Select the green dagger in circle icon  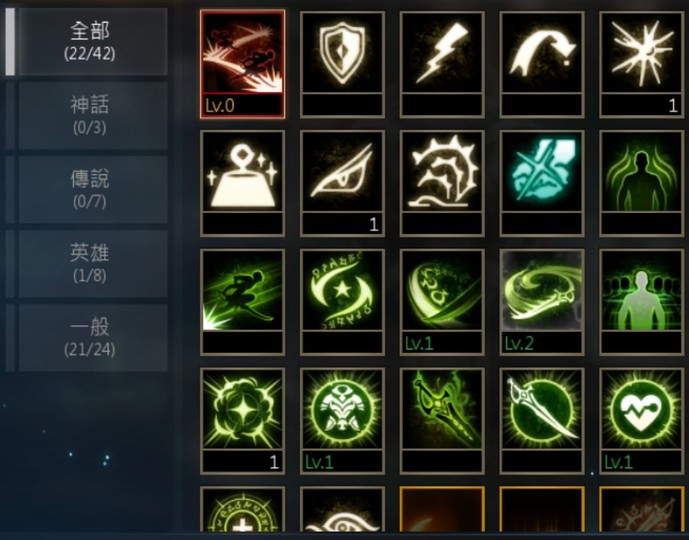(x=542, y=421)
